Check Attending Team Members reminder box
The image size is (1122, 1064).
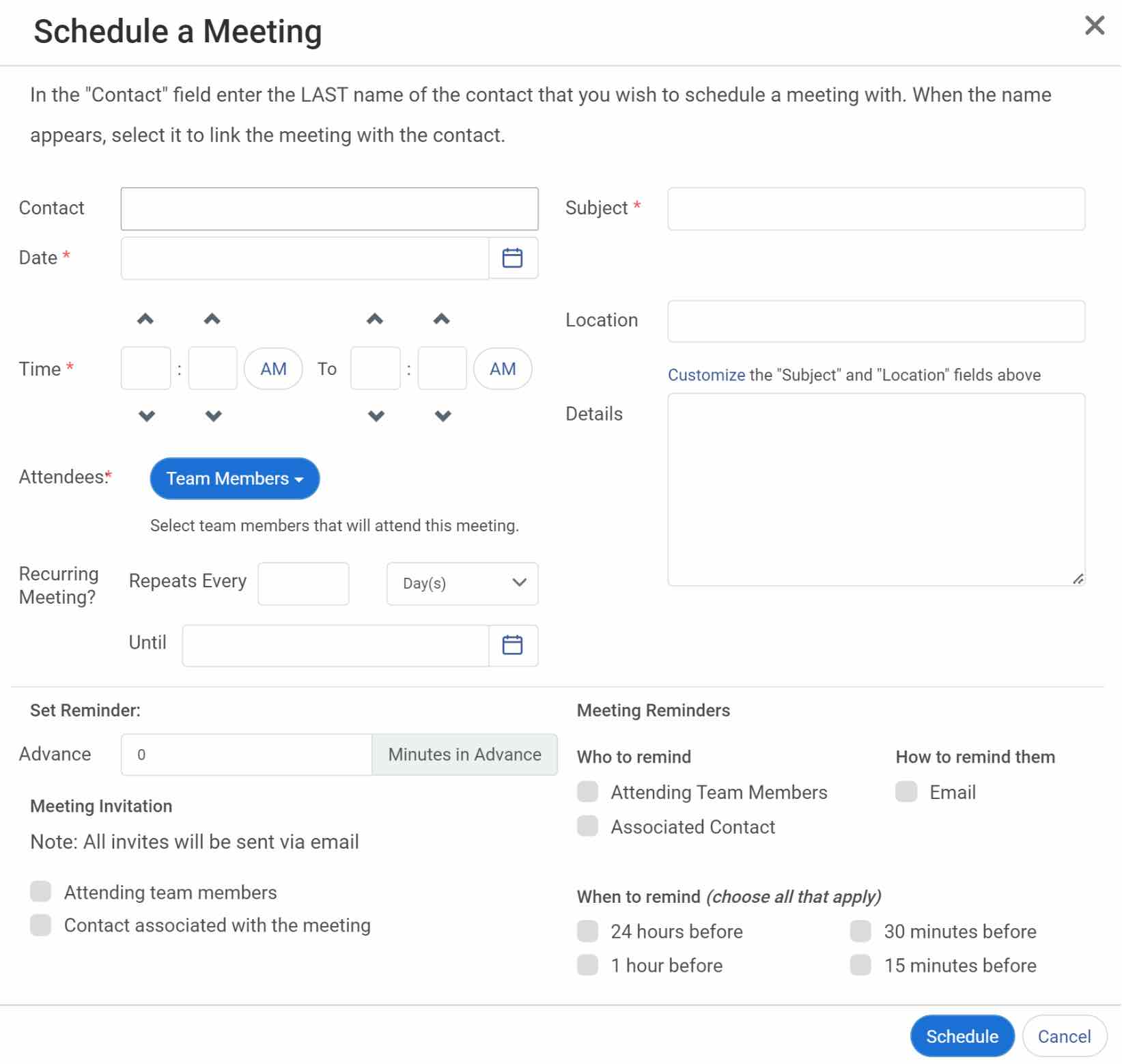pyautogui.click(x=587, y=792)
